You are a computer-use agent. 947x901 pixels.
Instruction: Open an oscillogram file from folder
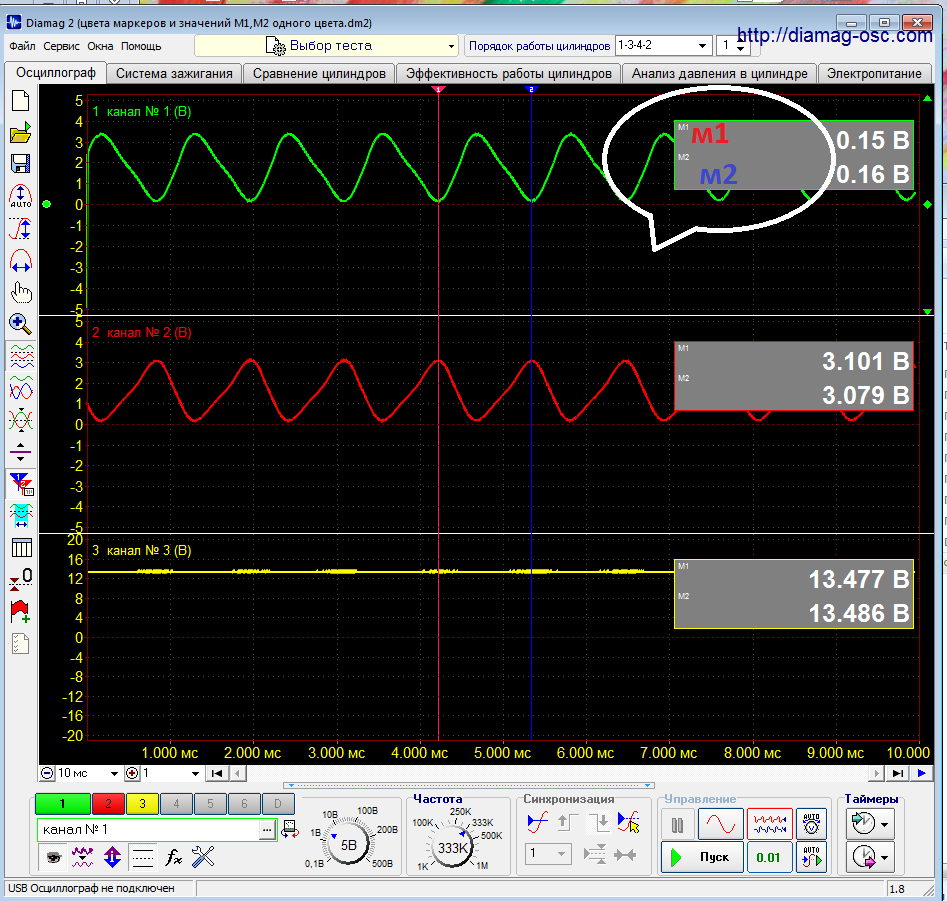[21, 132]
